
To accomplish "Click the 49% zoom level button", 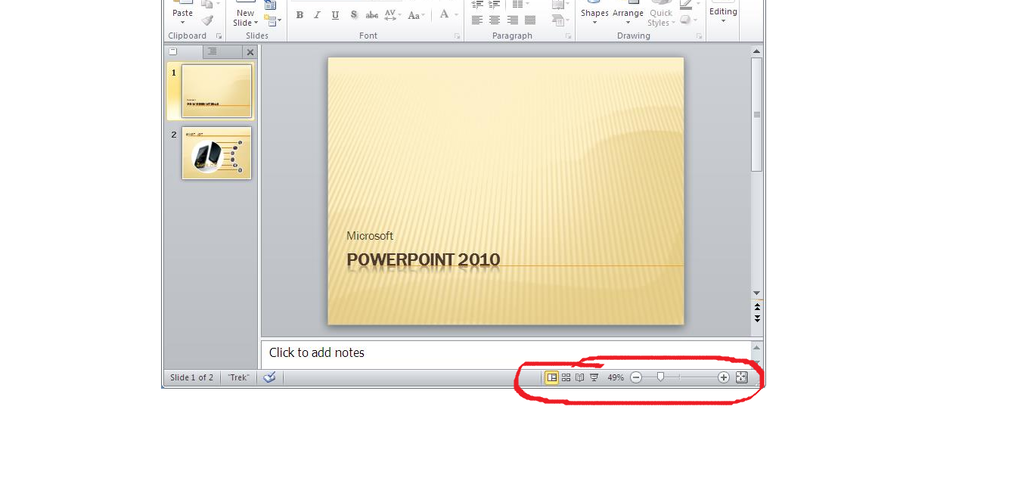I will click(x=615, y=378).
